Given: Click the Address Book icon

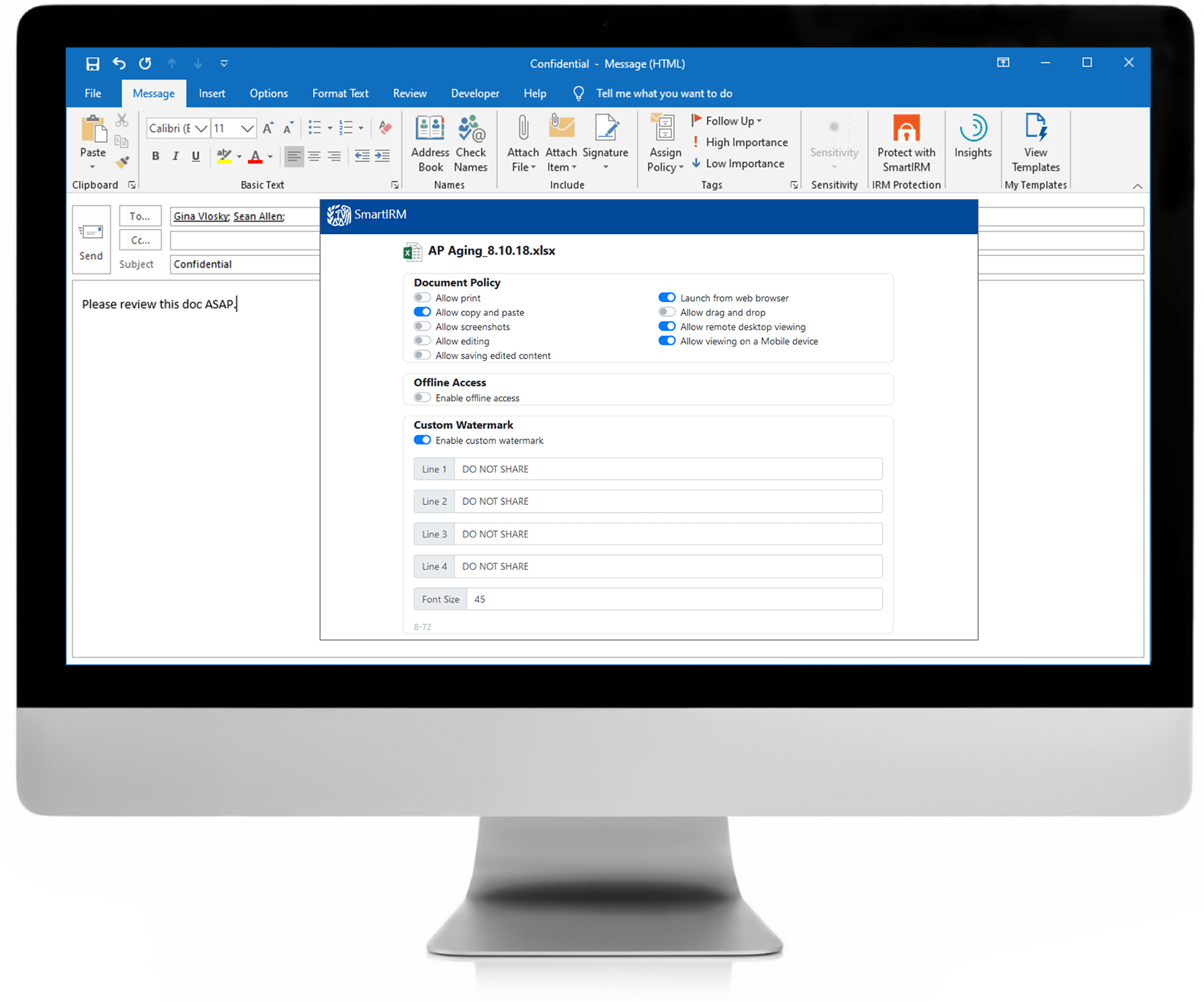Looking at the screenshot, I should 430,130.
